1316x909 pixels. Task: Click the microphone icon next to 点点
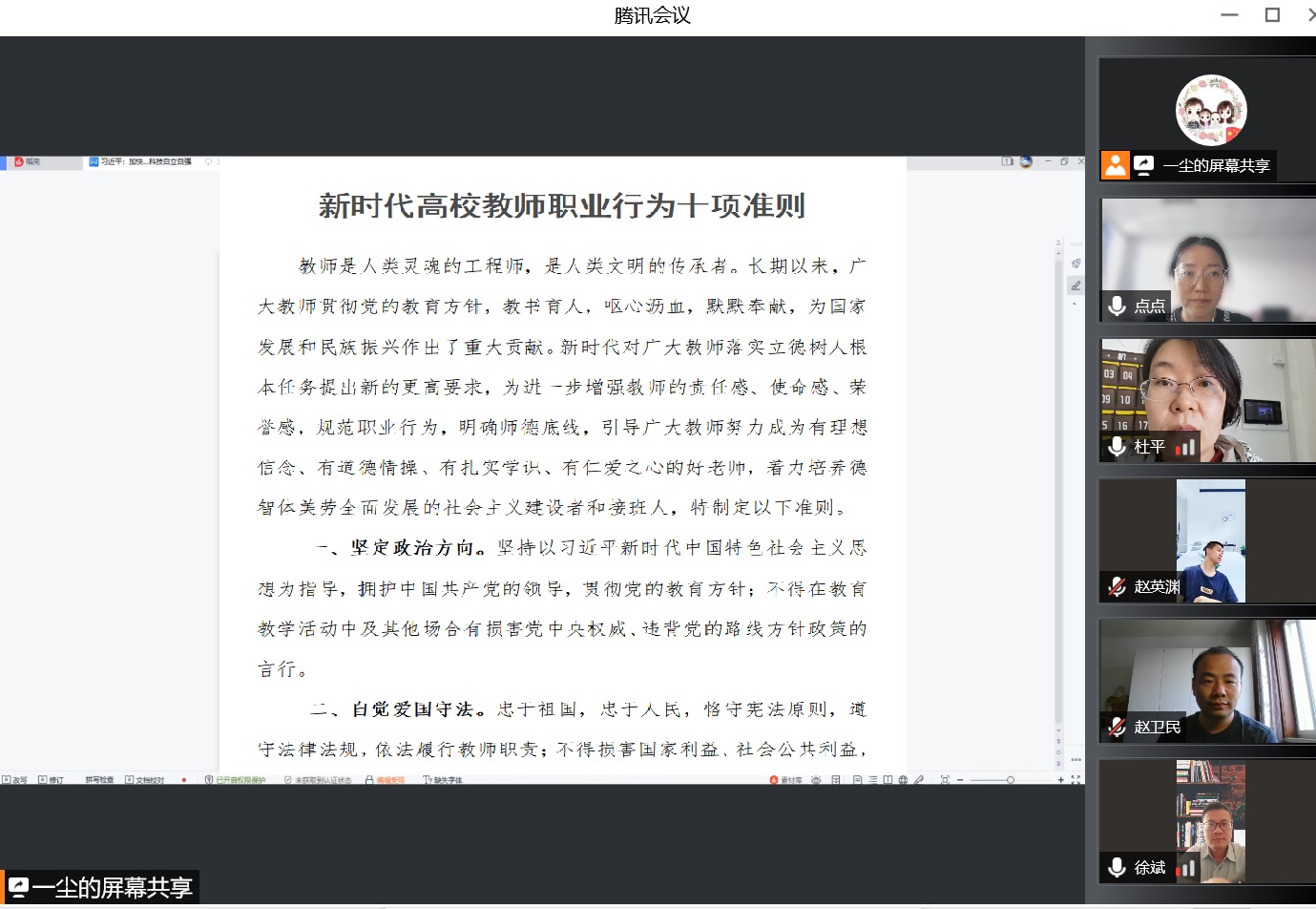pyautogui.click(x=1117, y=306)
